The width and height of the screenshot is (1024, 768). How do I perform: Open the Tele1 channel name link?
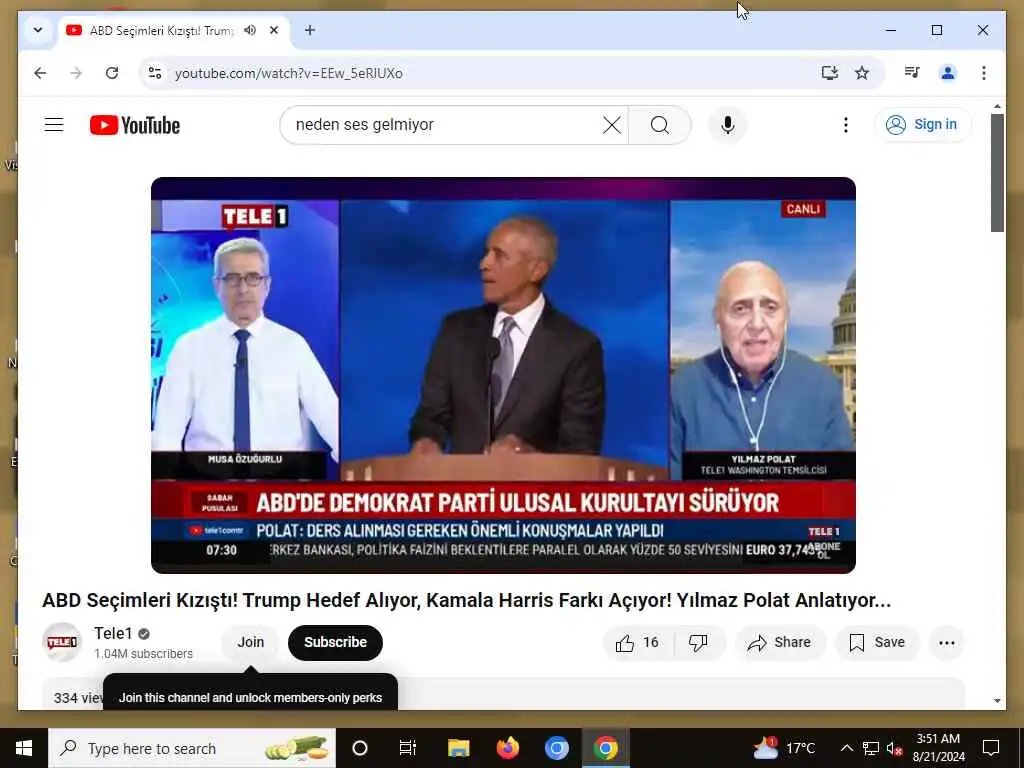(x=114, y=633)
